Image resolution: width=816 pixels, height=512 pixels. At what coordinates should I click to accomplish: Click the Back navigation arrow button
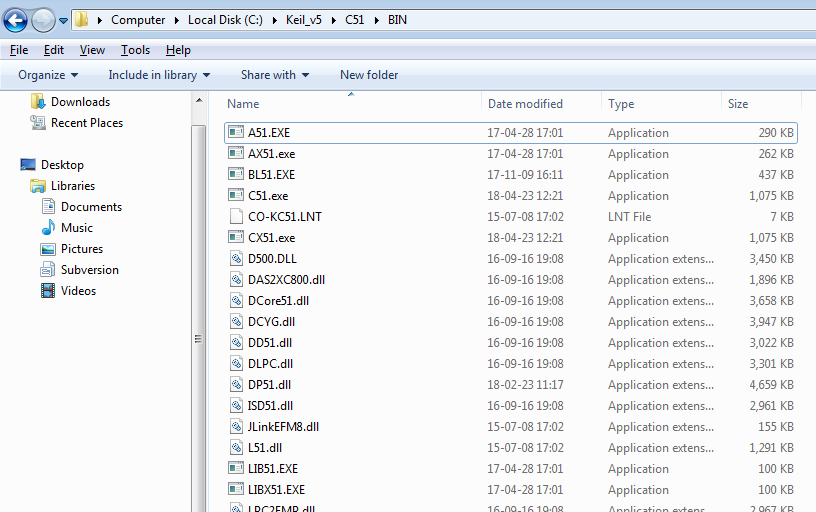pyautogui.click(x=15, y=19)
